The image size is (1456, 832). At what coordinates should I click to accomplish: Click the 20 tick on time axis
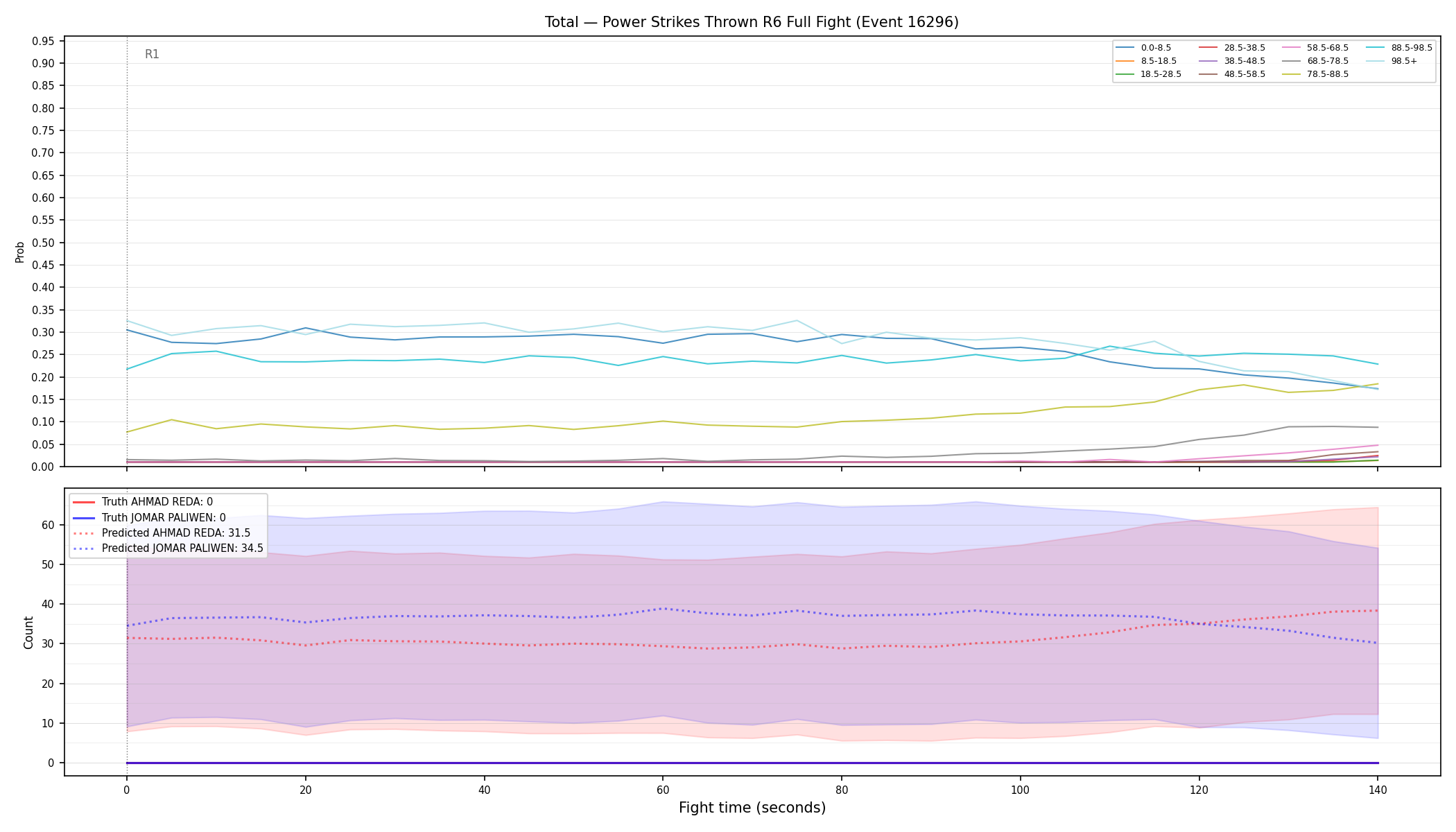coord(305,790)
